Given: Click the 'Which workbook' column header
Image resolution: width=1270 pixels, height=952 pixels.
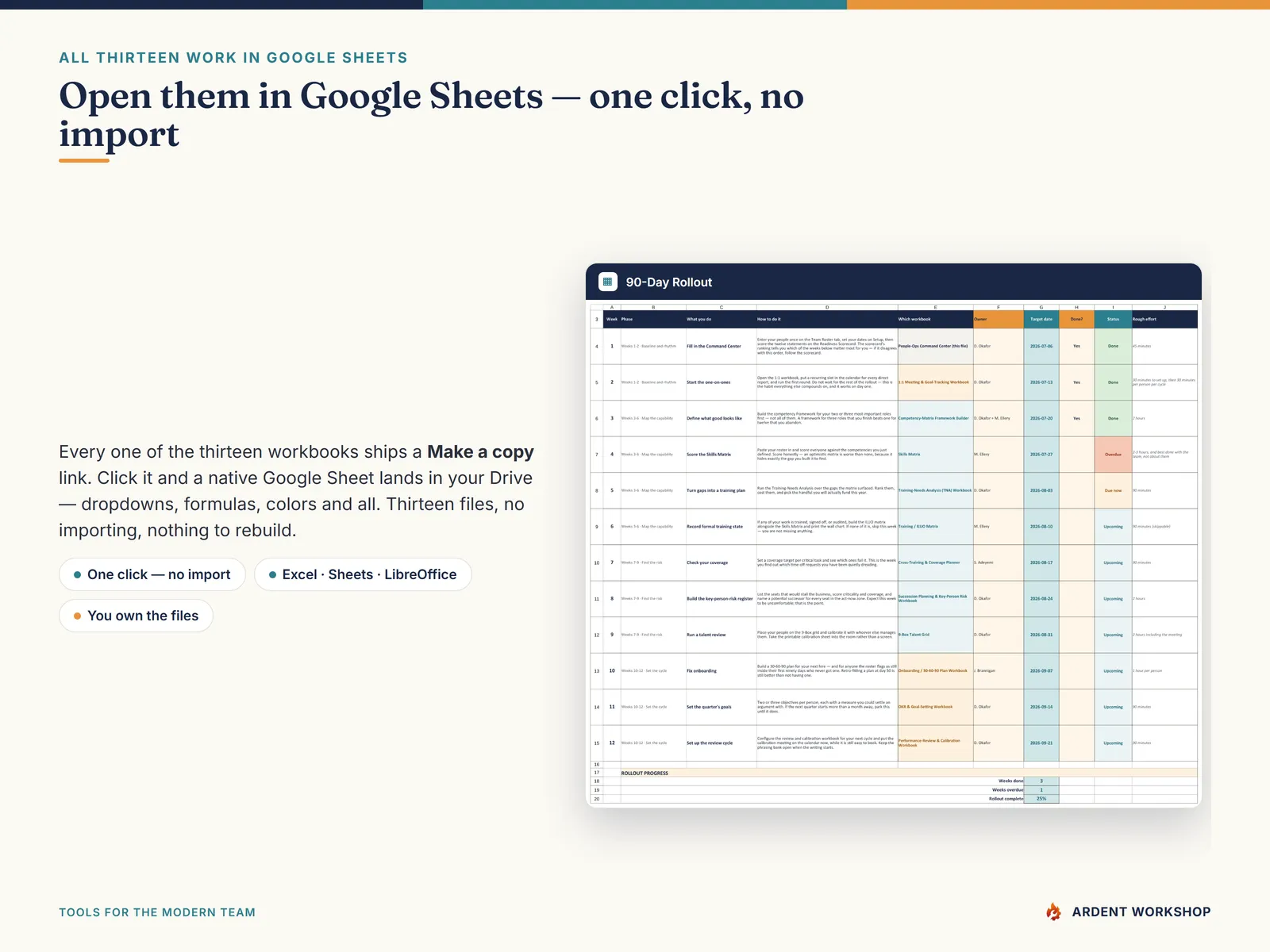Looking at the screenshot, I should (x=935, y=319).
